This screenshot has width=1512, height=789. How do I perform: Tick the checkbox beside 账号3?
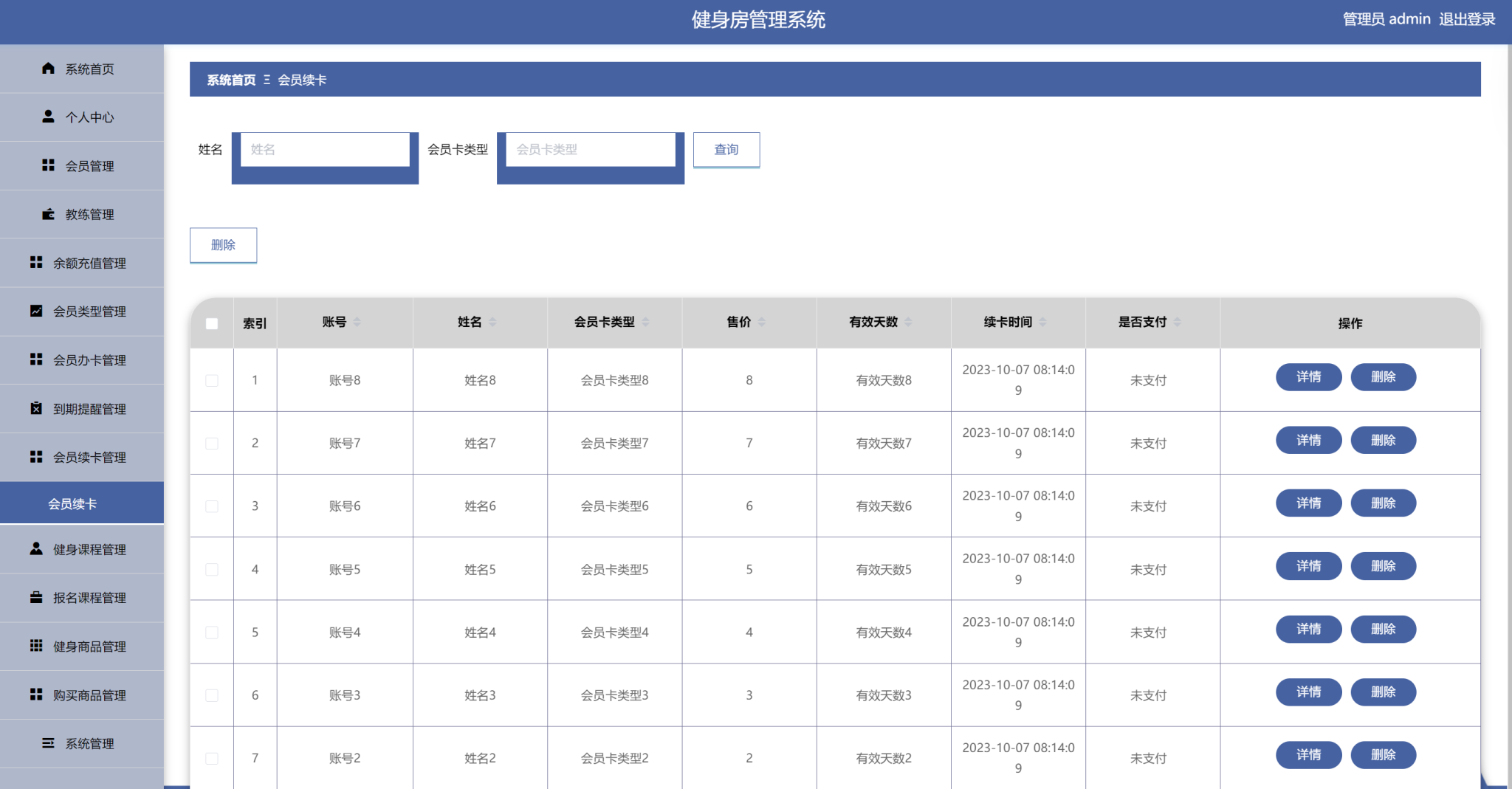pyautogui.click(x=212, y=695)
